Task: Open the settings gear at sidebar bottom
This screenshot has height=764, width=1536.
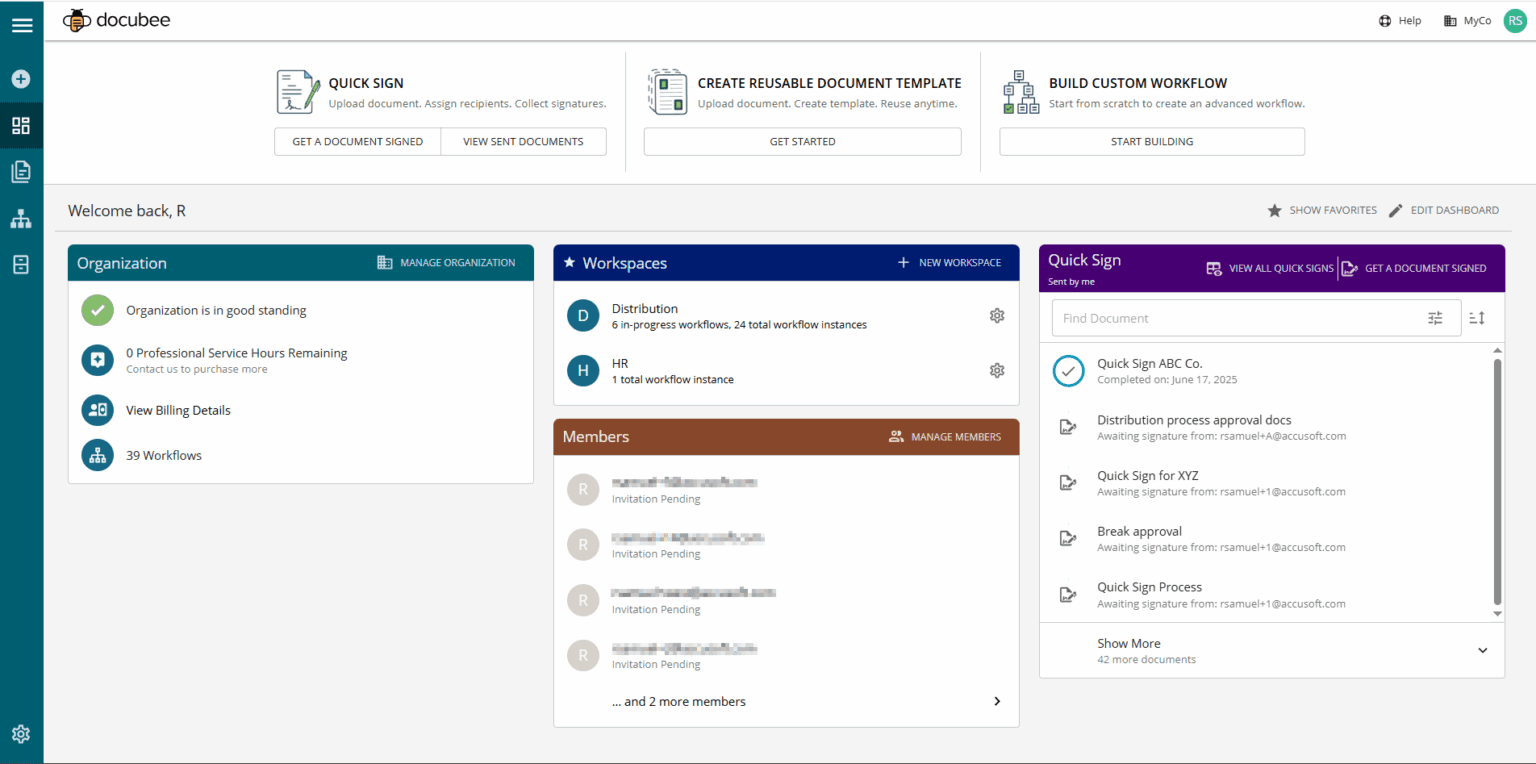Action: (22, 733)
